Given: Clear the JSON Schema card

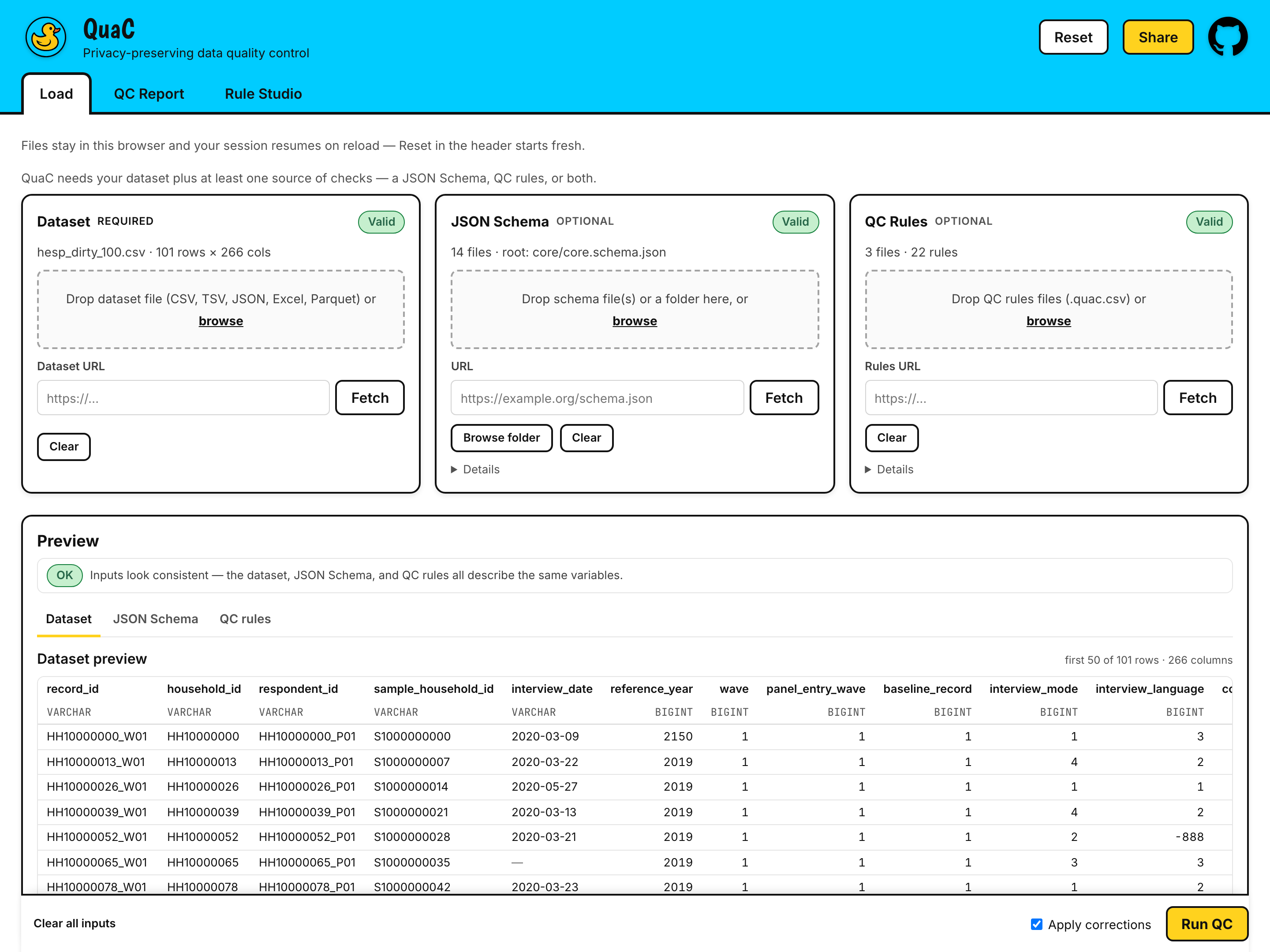Looking at the screenshot, I should point(586,438).
